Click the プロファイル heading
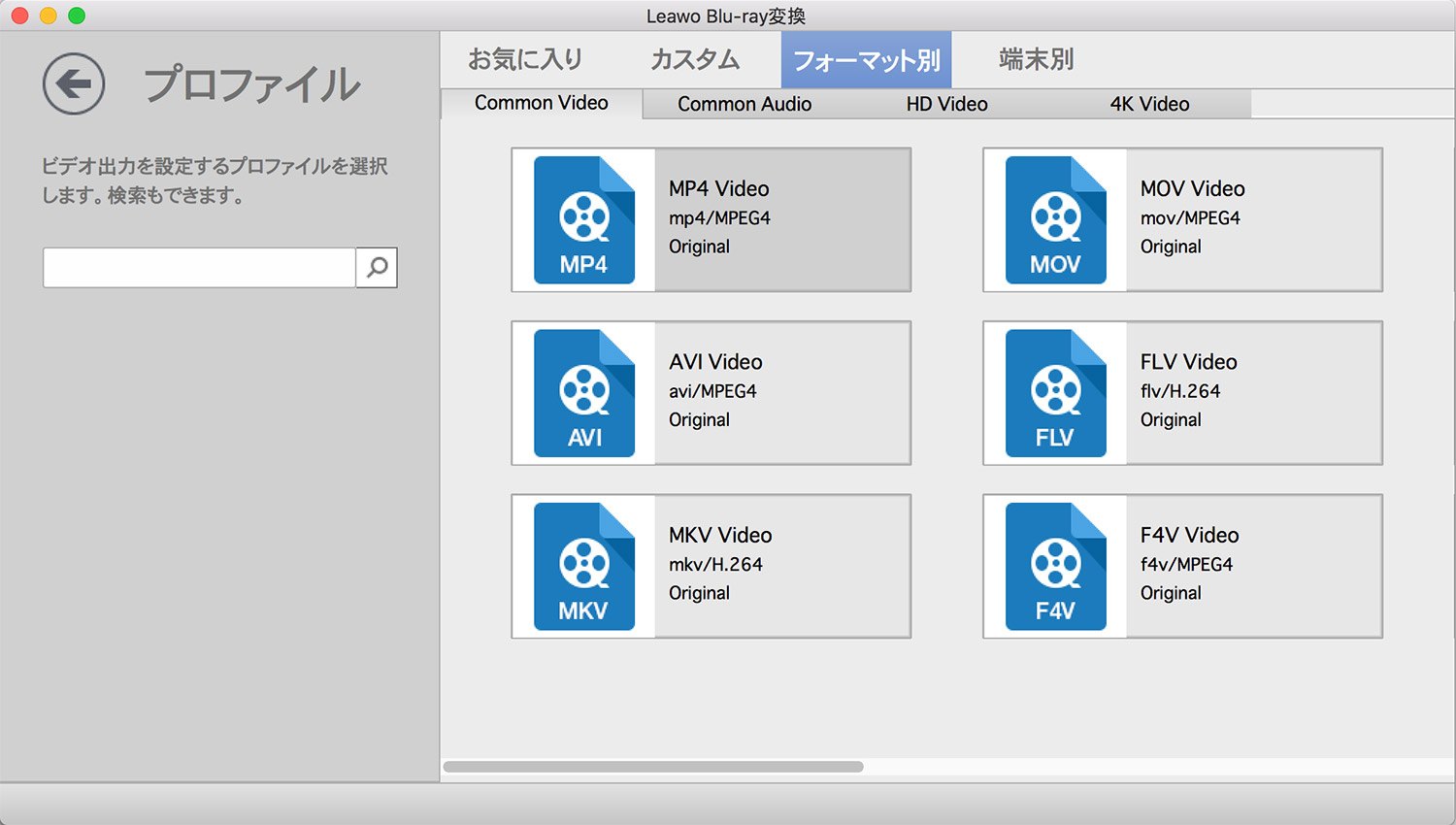 coord(252,84)
